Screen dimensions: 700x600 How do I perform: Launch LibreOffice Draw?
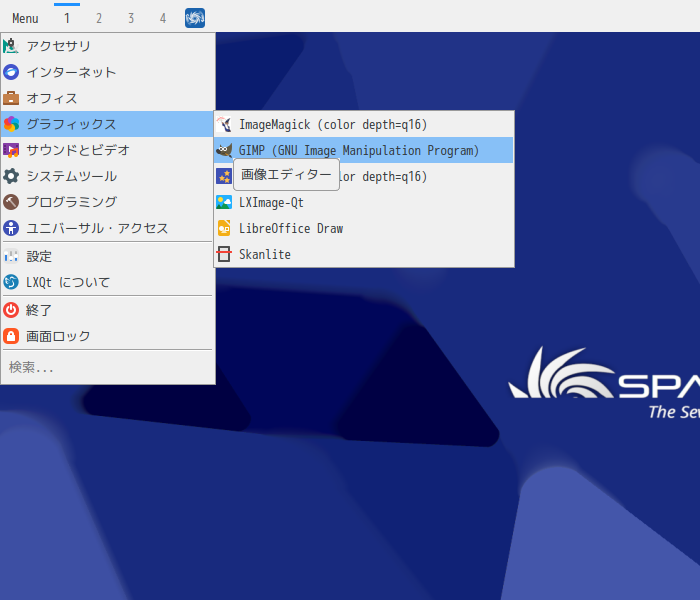pos(364,228)
